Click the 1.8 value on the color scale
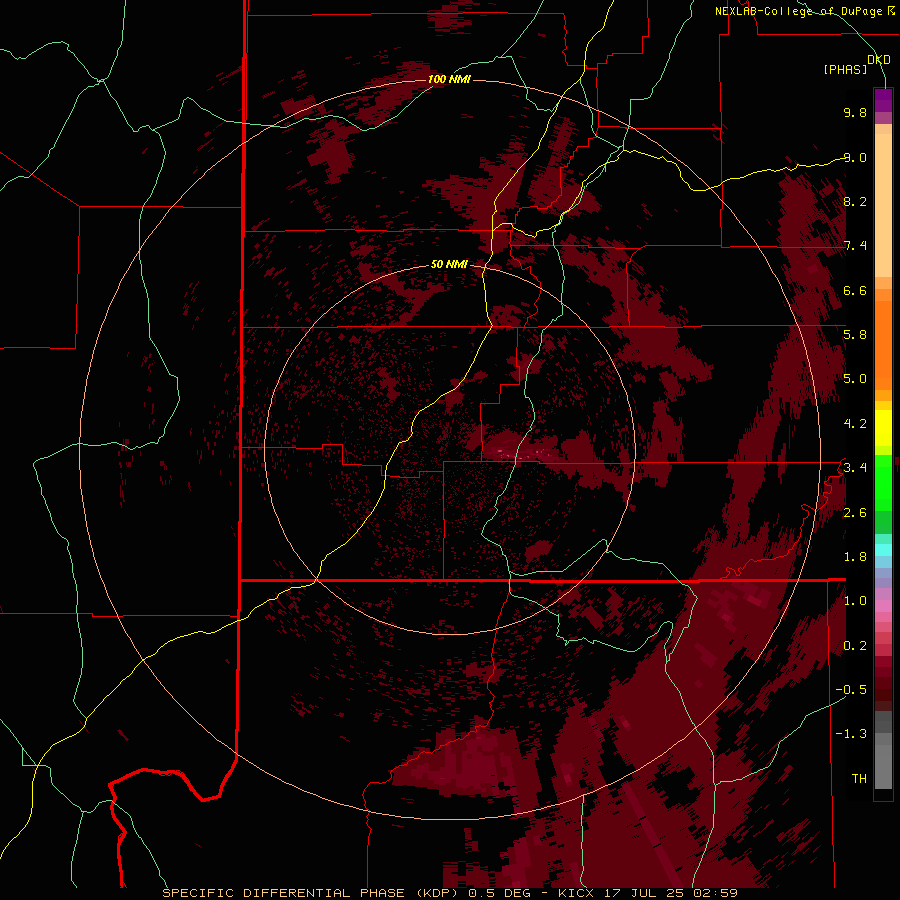The image size is (900, 900). coord(855,557)
